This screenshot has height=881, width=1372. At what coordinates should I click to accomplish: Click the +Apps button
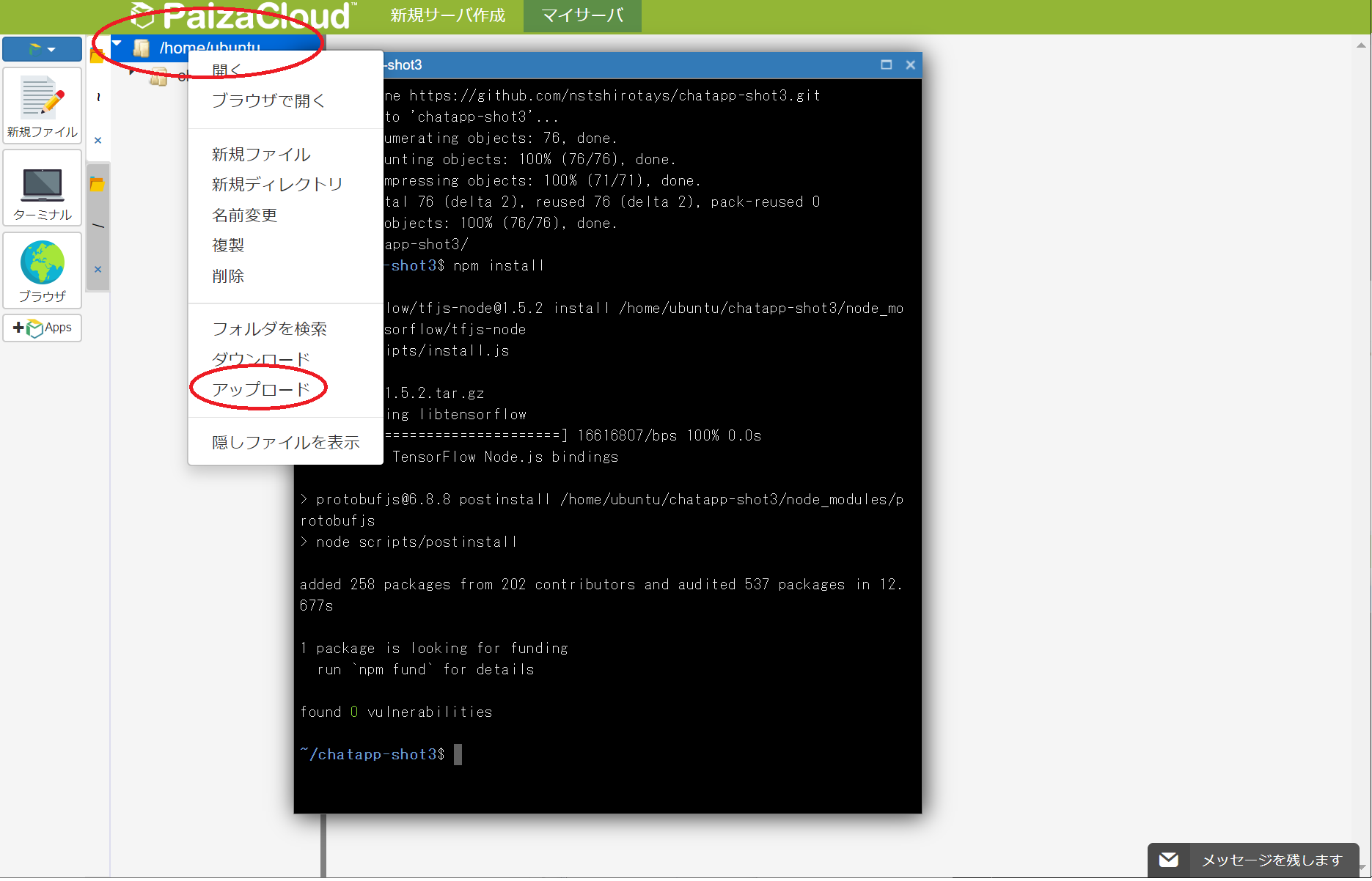(x=42, y=328)
